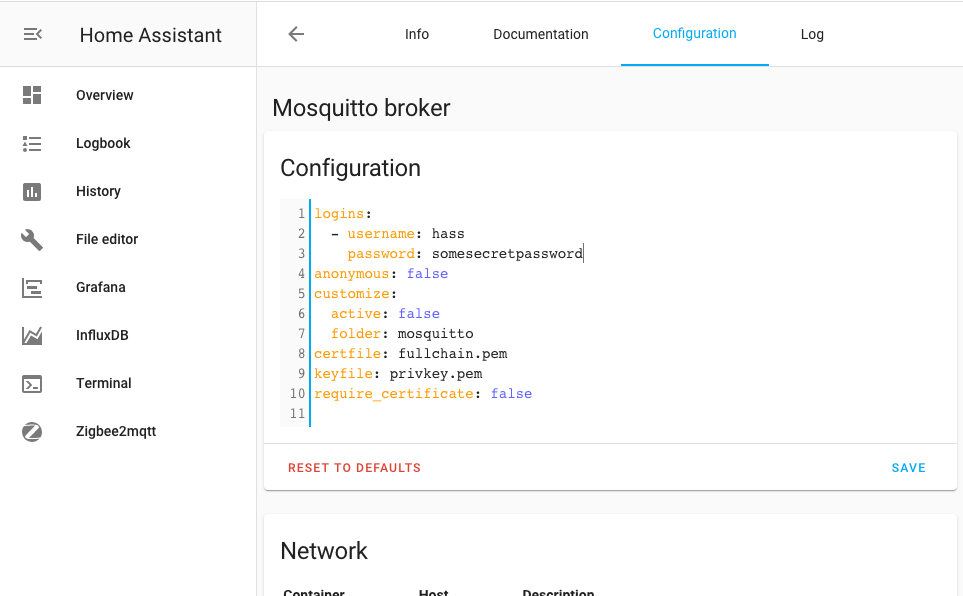
Task: Click the Mosquitto broker heading
Action: tap(361, 108)
